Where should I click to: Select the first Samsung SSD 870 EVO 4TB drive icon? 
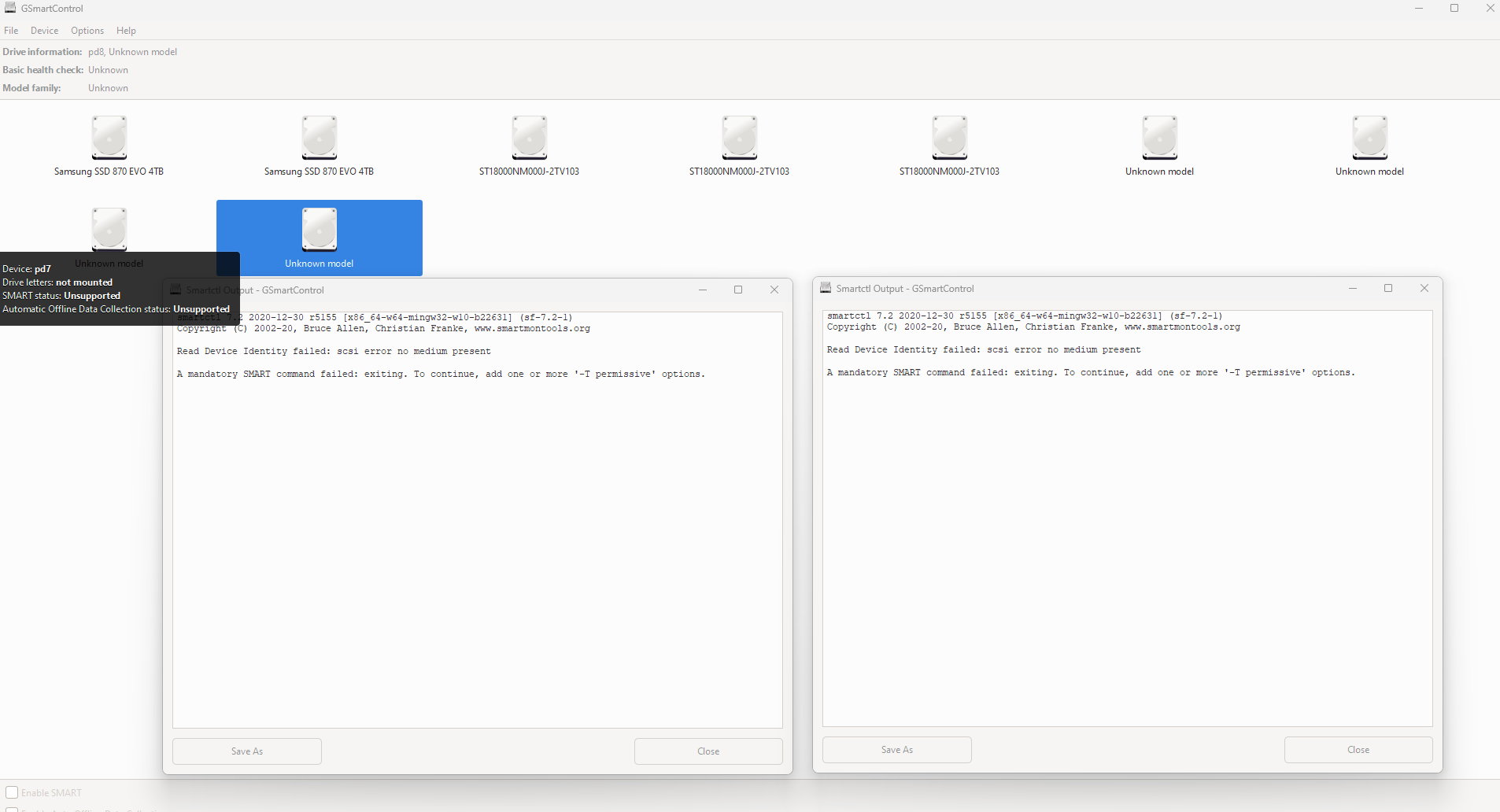[109, 138]
